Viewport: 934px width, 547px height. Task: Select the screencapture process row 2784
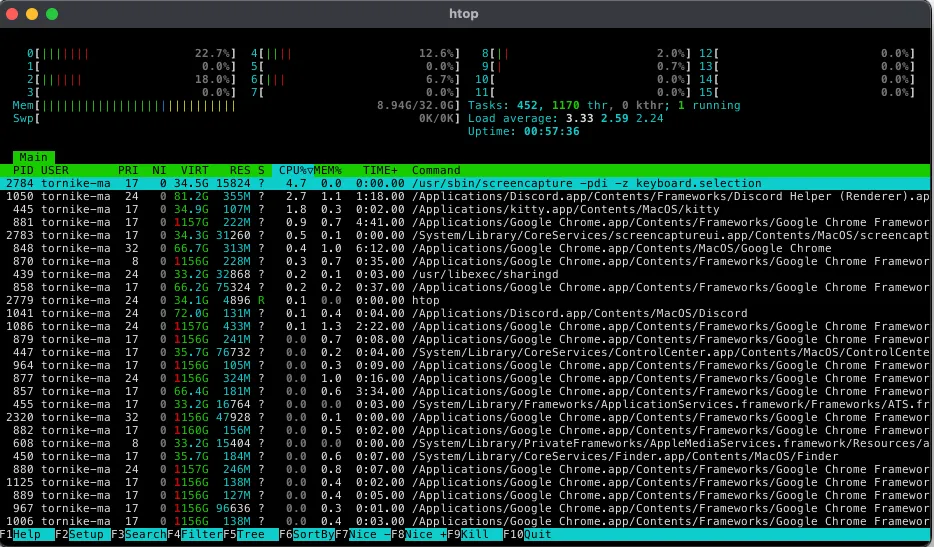(465, 184)
